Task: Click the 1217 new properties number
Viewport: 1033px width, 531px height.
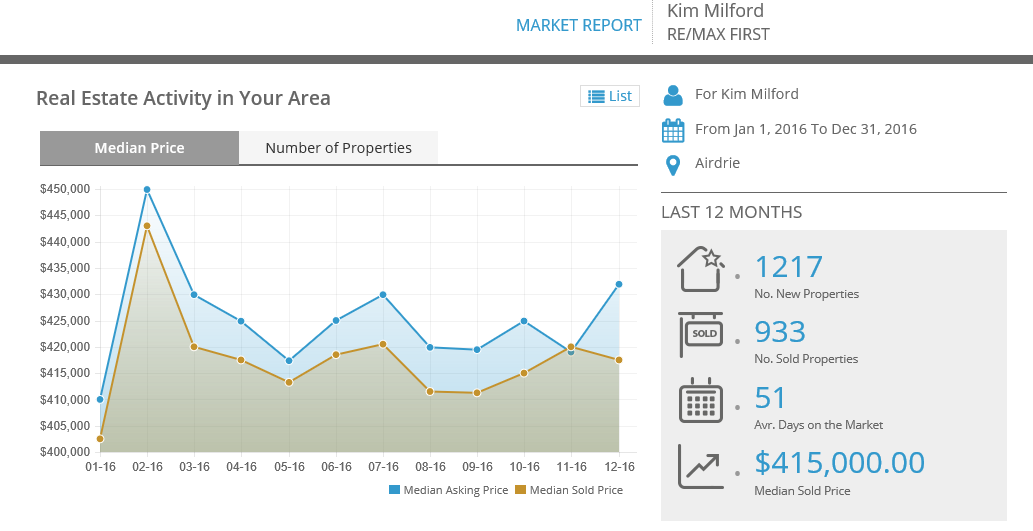Action: click(788, 267)
